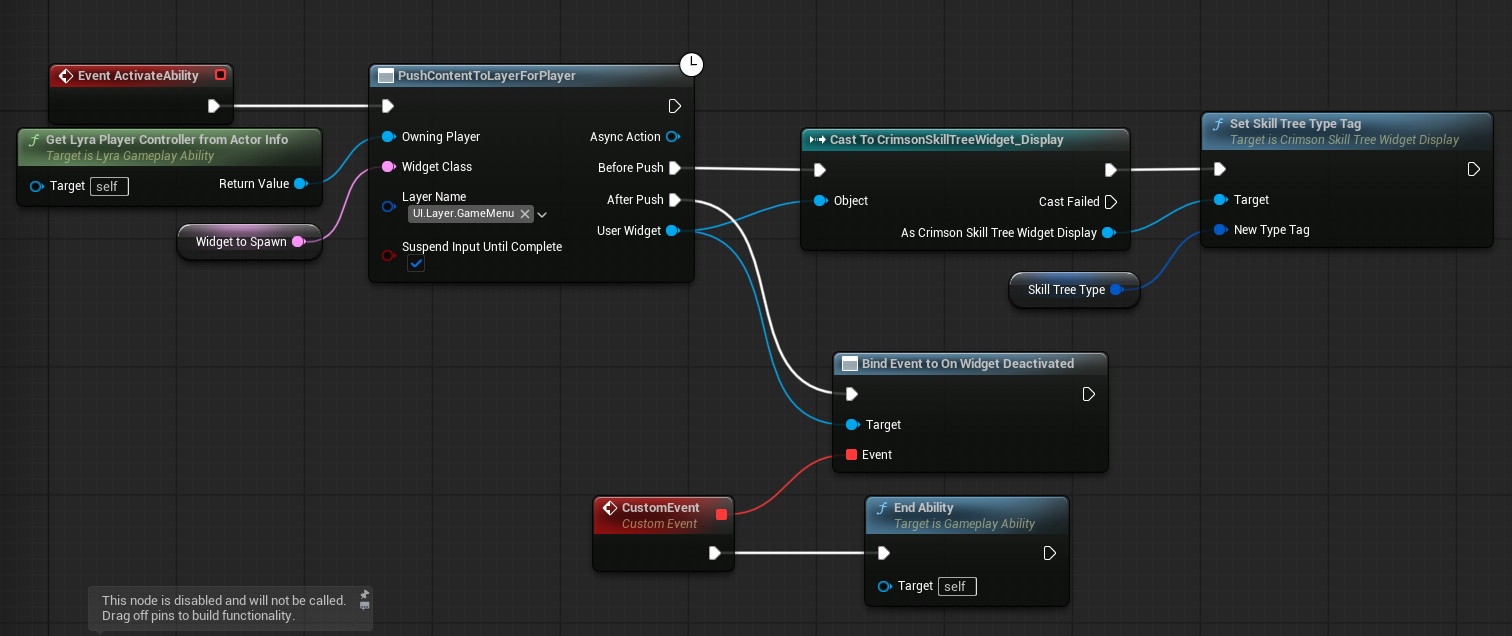
Task: Click the Suspend Input Until Complete pin
Action: pos(388,256)
